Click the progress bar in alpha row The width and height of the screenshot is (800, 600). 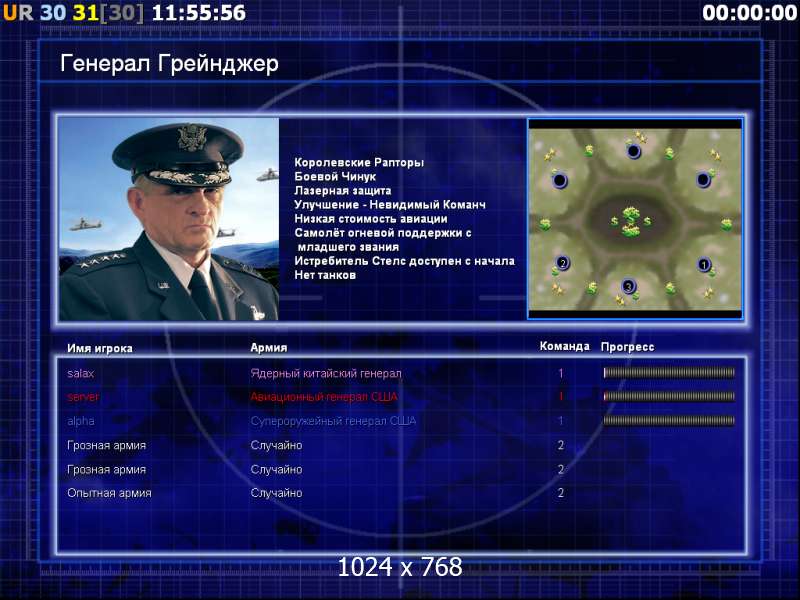click(669, 421)
